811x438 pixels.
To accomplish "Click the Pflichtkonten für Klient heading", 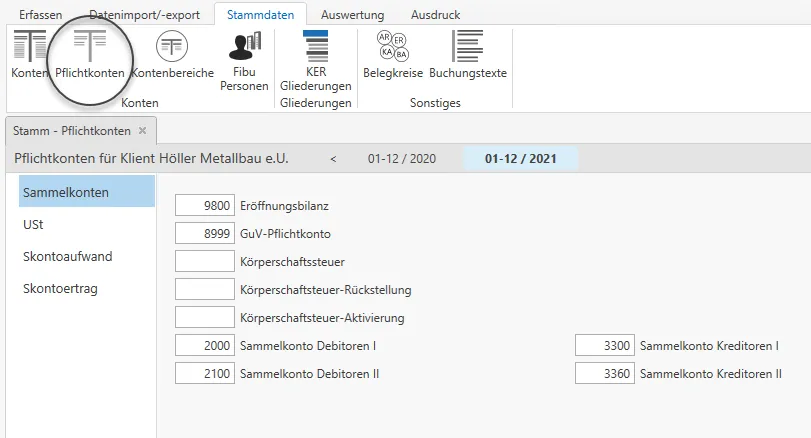I will click(x=152, y=158).
